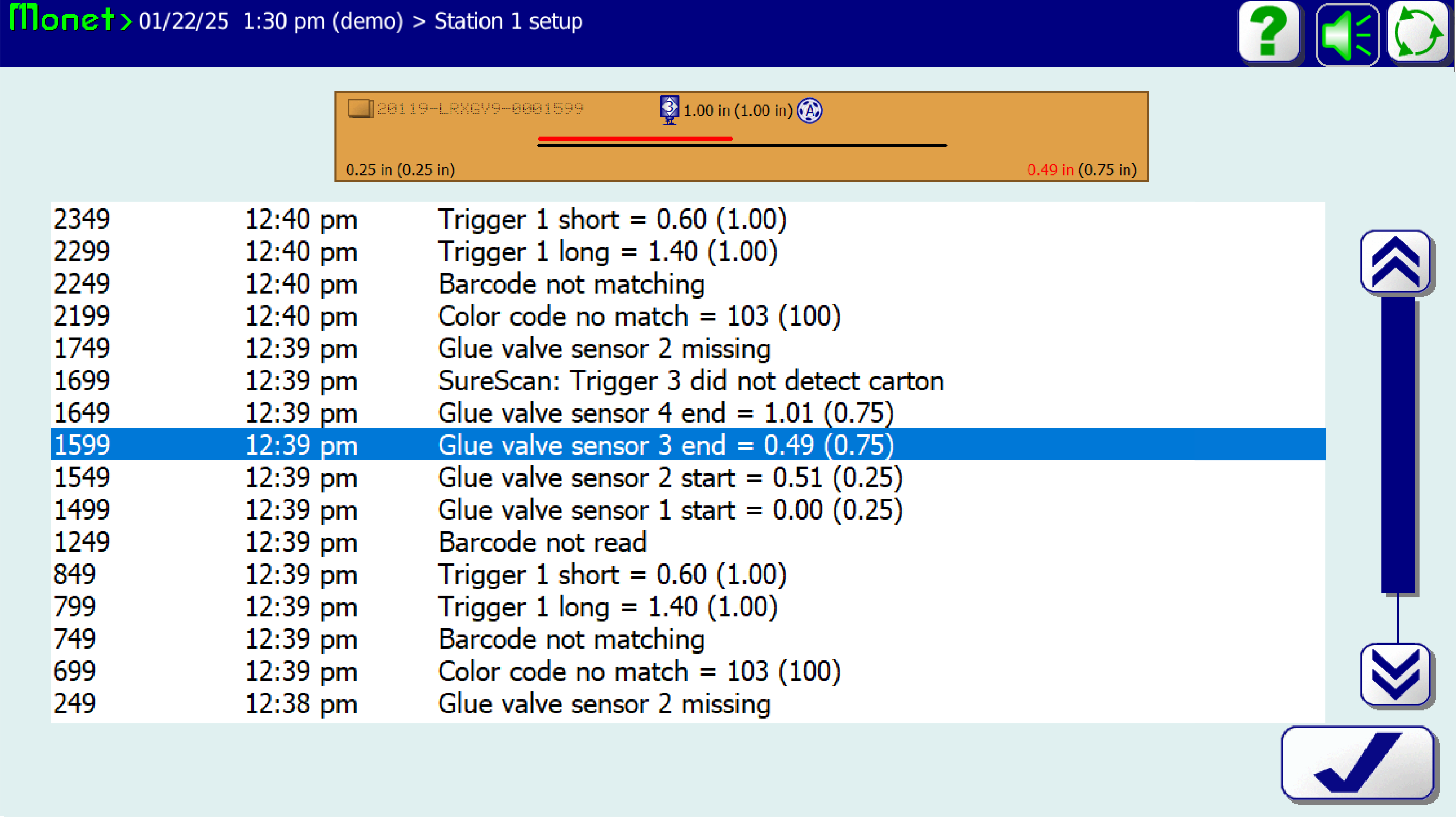Screen dimensions: 1456x817
Task: Select row 1249 Barcode not read
Action: (x=688, y=542)
